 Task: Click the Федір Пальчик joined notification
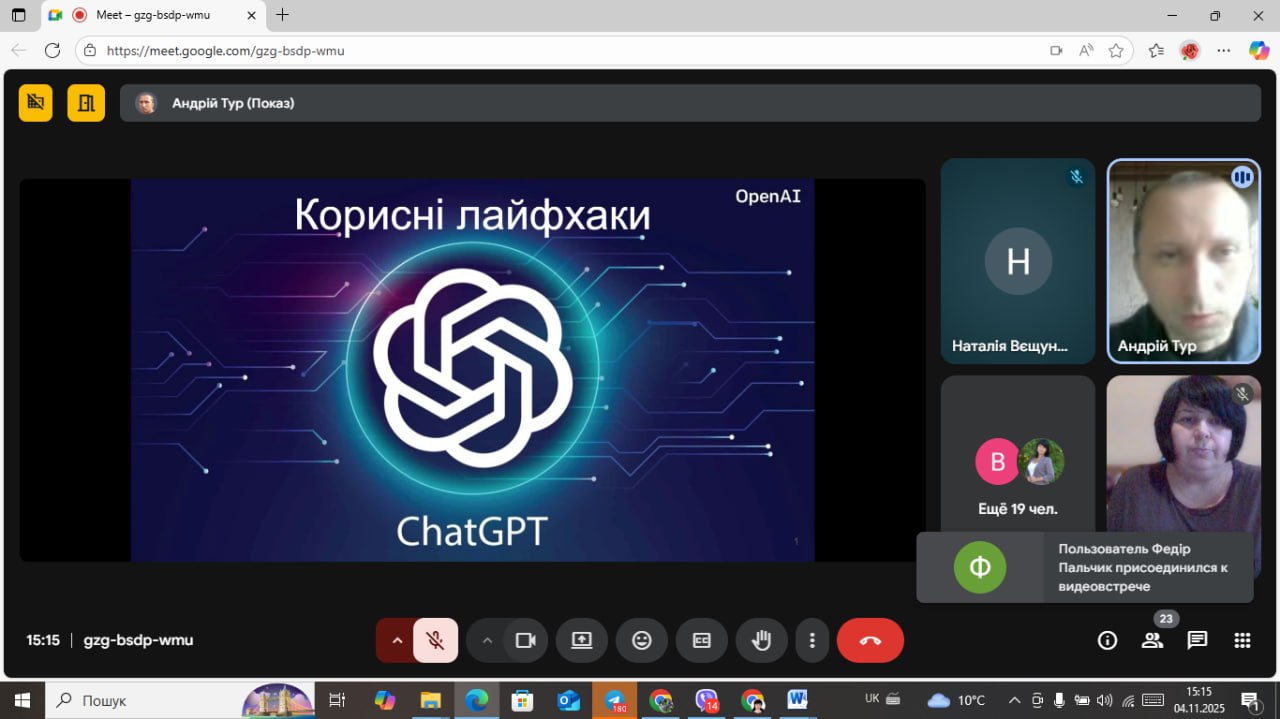pos(1084,567)
